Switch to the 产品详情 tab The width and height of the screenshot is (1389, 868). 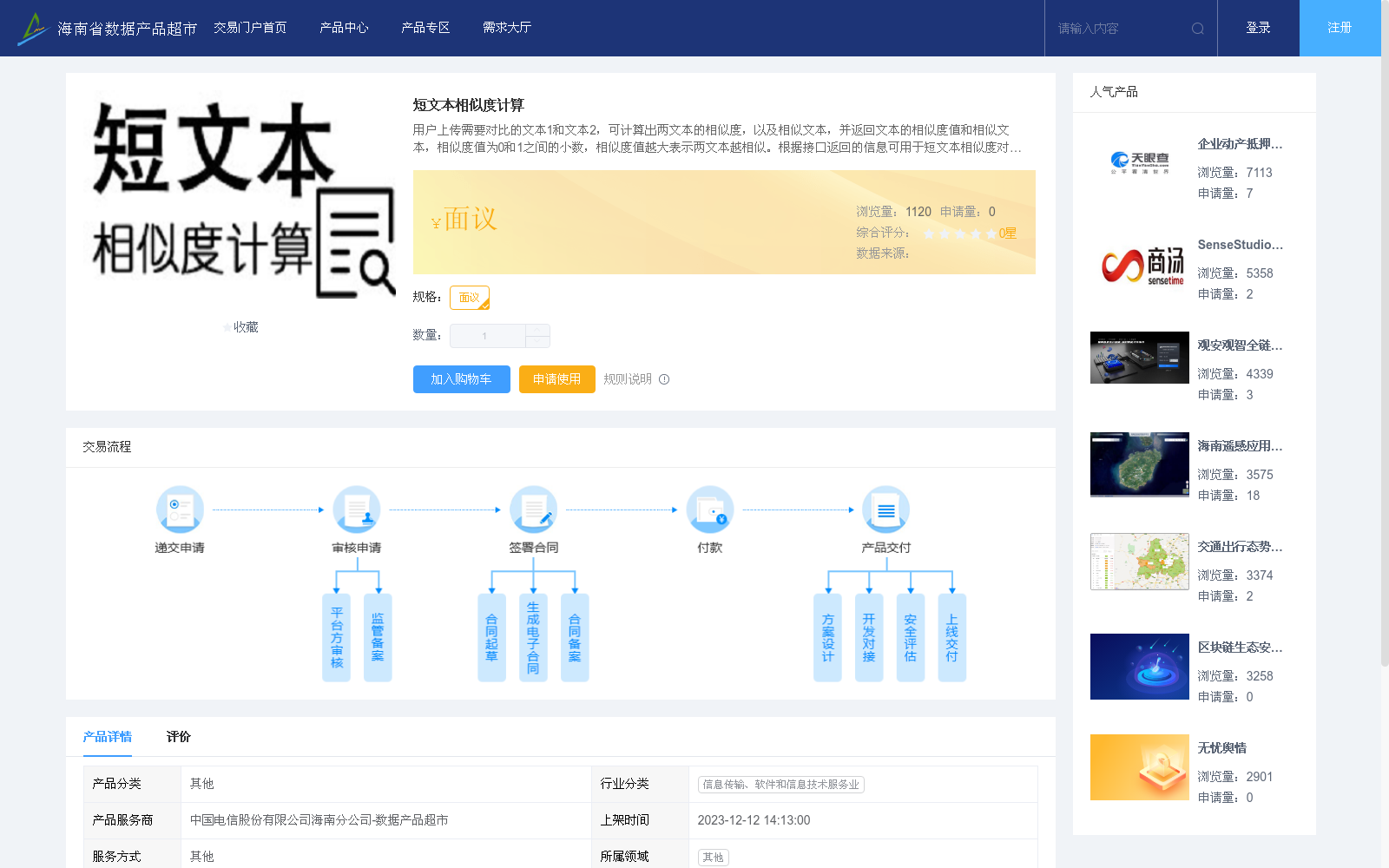(108, 737)
